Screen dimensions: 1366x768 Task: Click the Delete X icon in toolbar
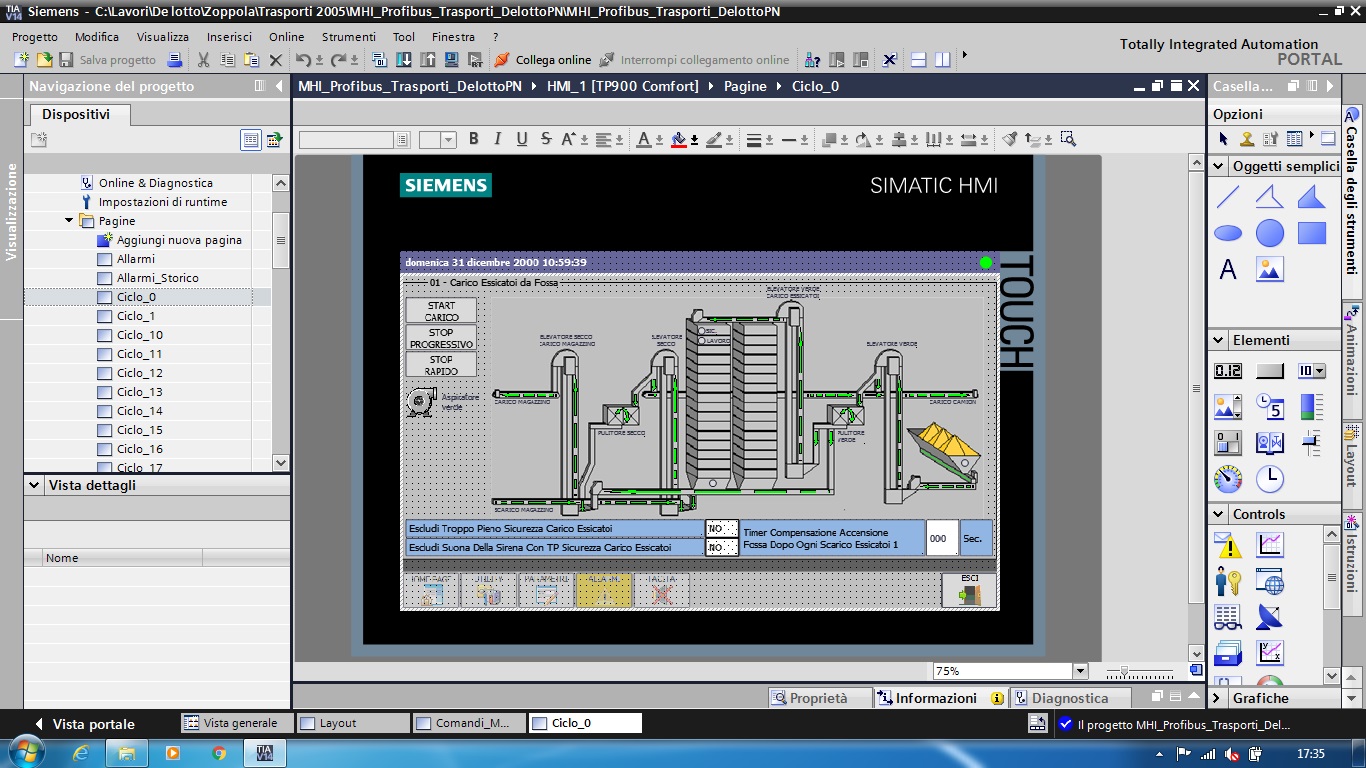[277, 60]
